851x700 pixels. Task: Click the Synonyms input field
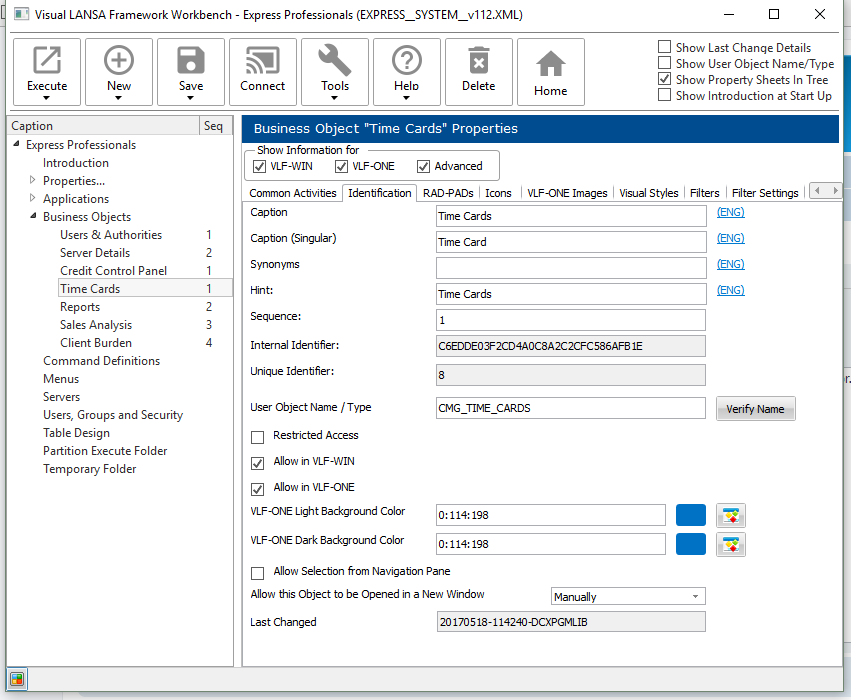[571, 268]
